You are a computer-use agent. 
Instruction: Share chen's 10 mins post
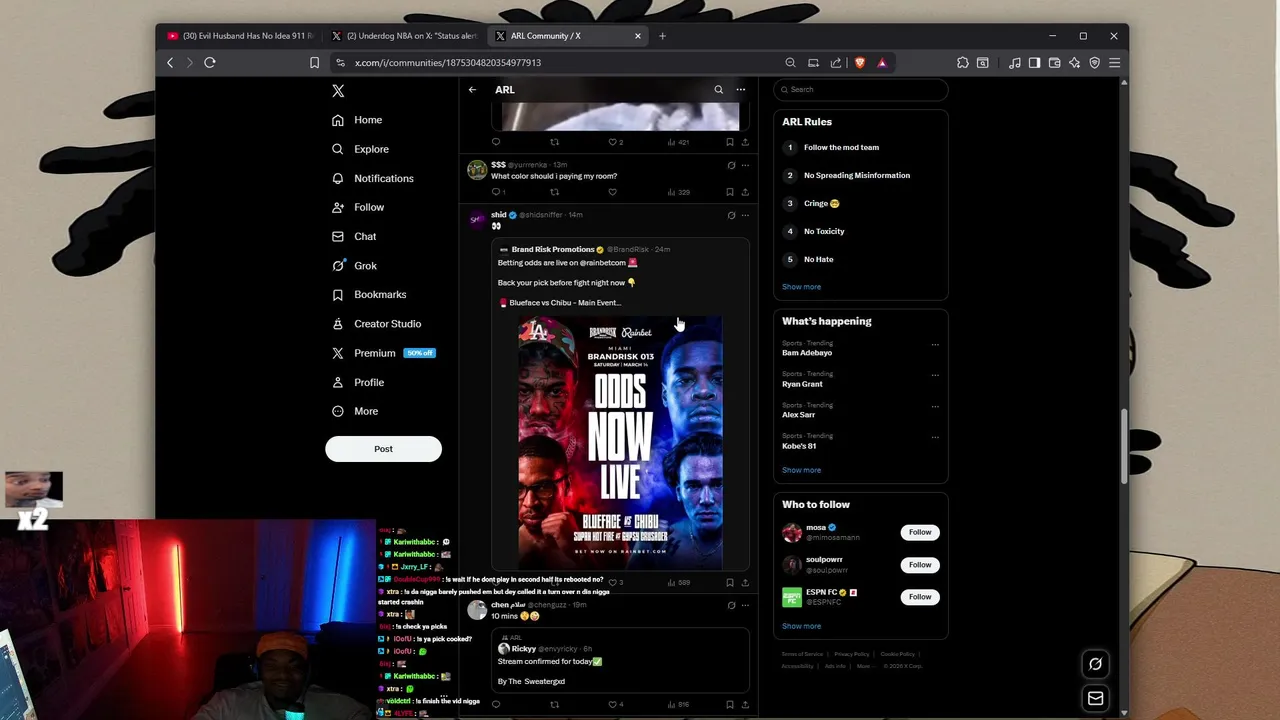pos(745,704)
